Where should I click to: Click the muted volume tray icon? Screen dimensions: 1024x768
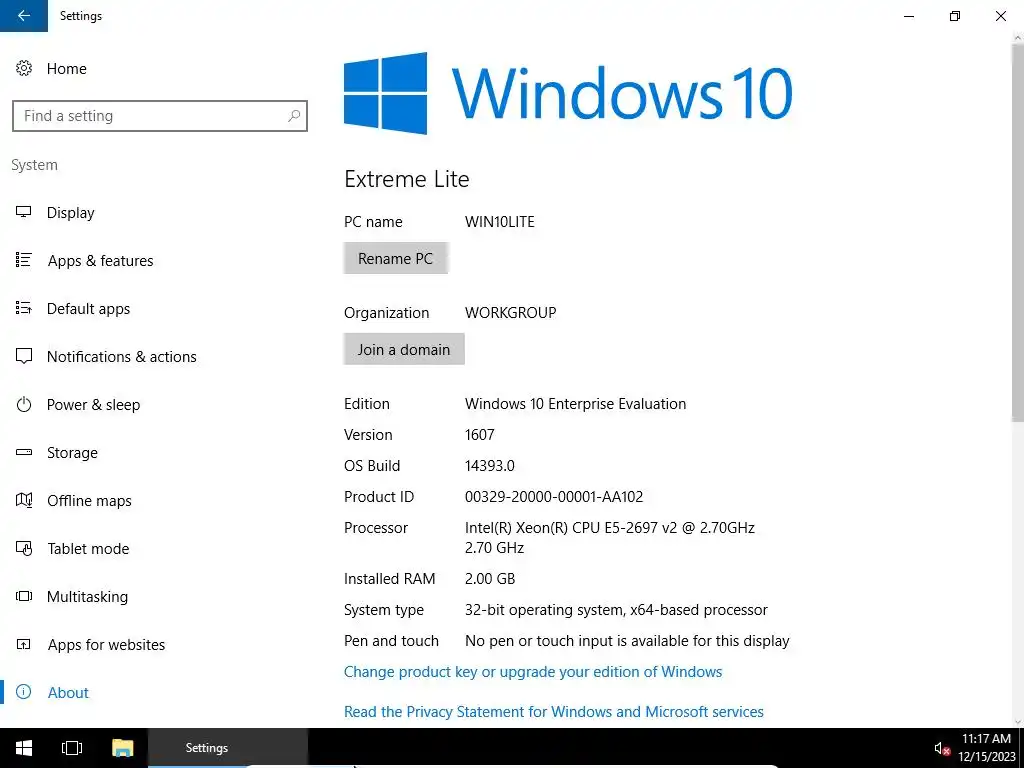coord(942,748)
